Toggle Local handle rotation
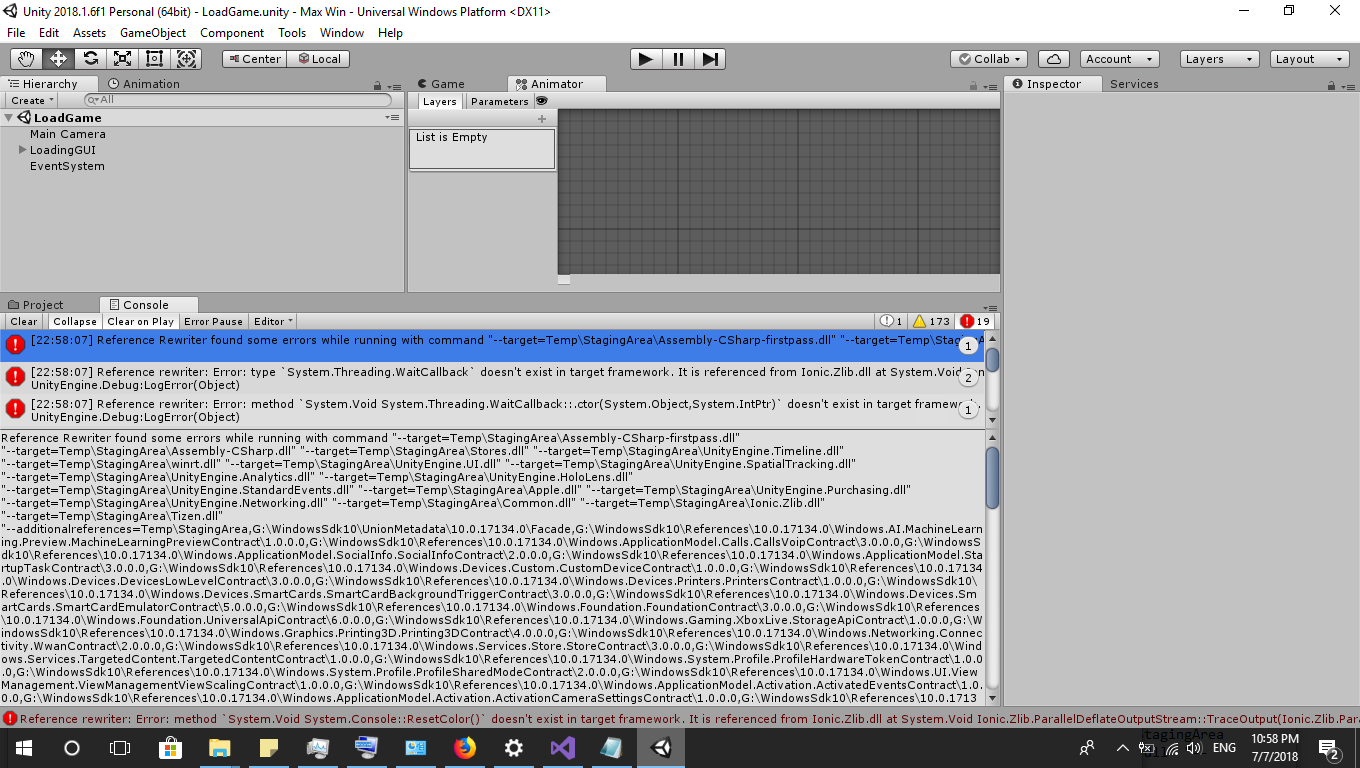 (318, 59)
